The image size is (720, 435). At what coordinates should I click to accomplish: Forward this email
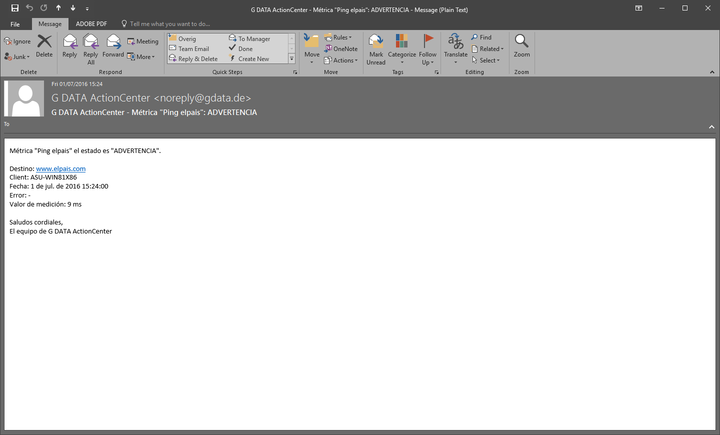(113, 46)
